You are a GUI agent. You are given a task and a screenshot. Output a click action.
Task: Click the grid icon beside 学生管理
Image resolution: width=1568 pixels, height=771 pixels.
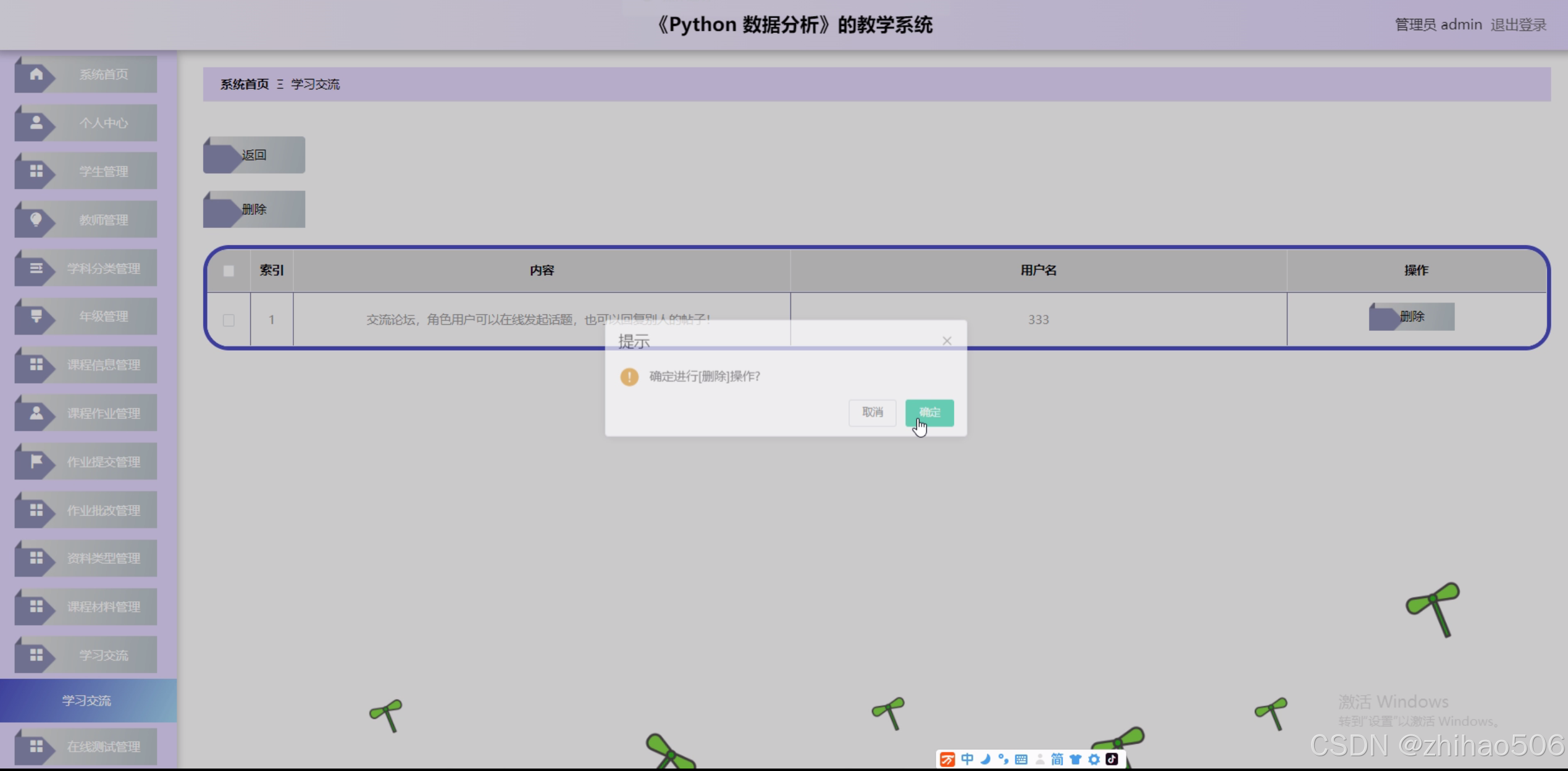[x=35, y=170]
